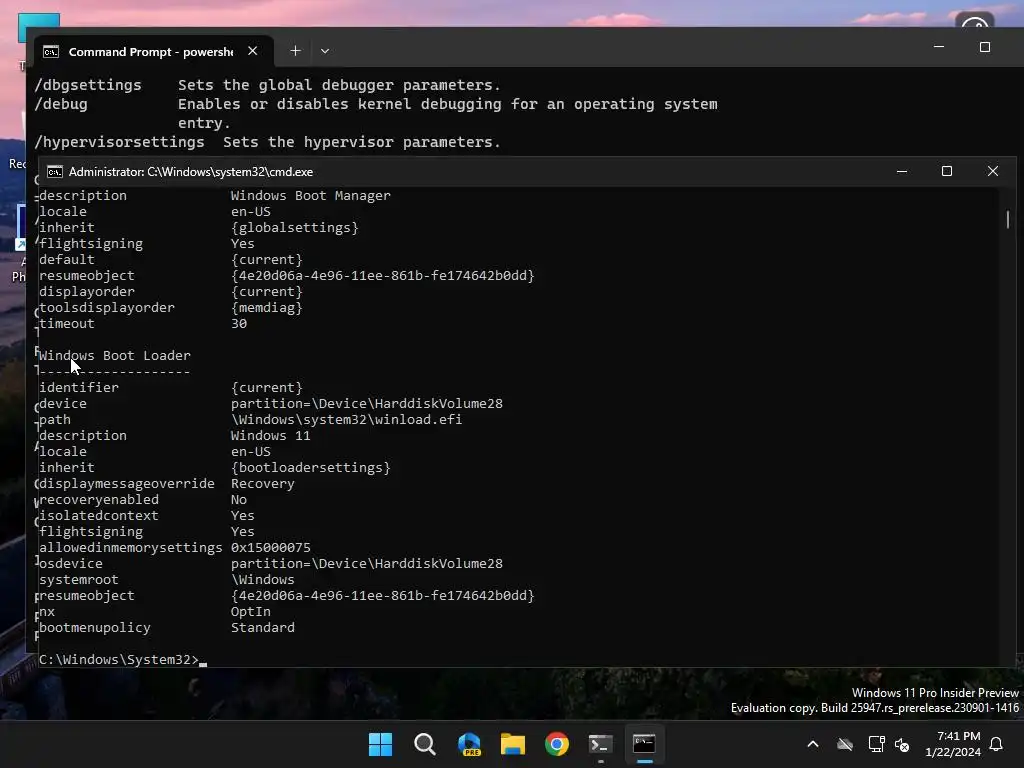
Task: Open File Explorer from taskbar
Action: click(513, 744)
